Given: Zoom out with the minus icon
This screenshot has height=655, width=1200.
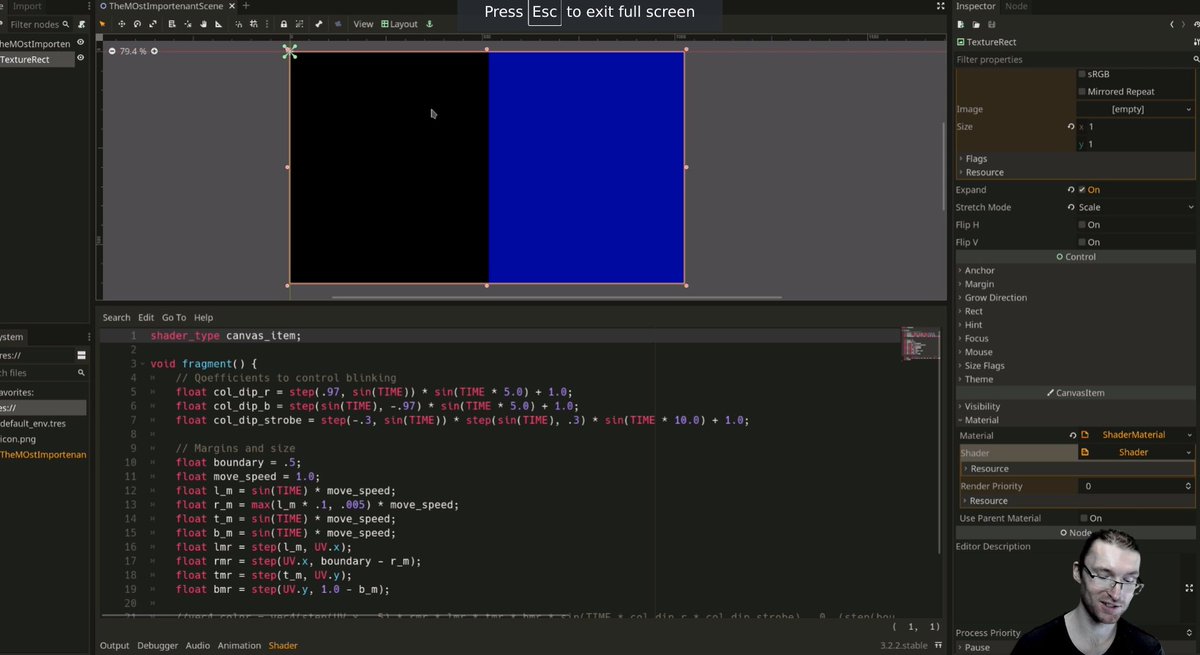Looking at the screenshot, I should coord(111,51).
